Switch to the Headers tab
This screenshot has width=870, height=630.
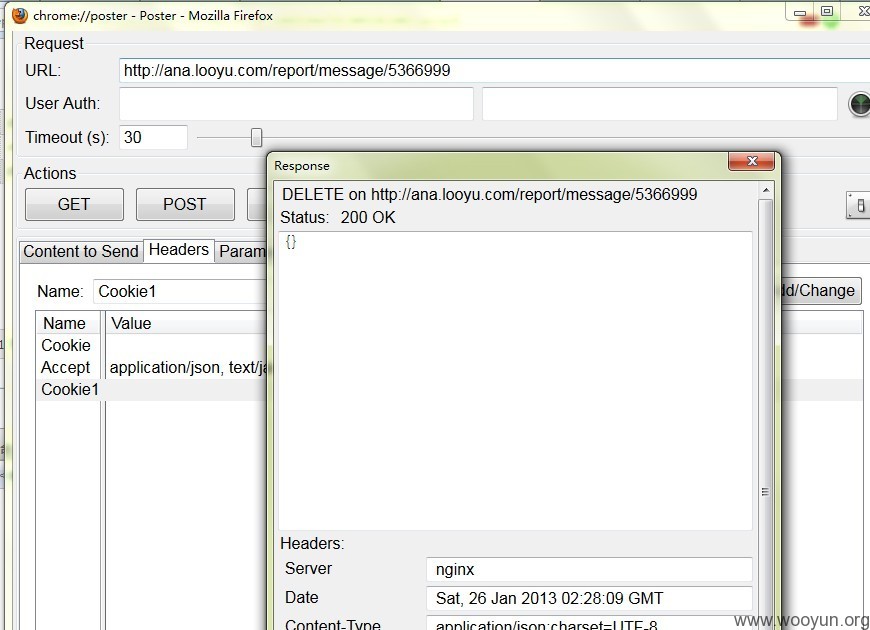179,250
